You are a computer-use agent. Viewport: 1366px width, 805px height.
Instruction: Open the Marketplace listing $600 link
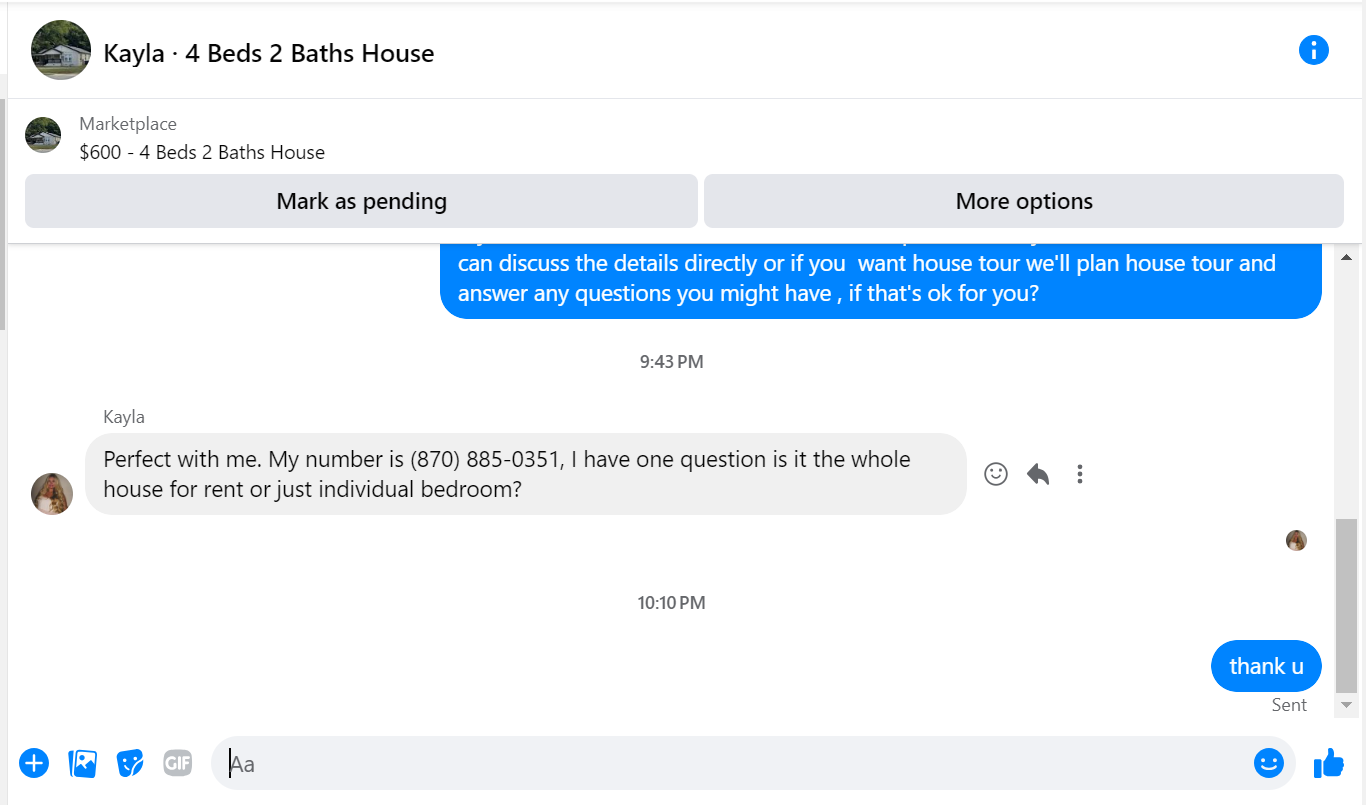point(202,152)
